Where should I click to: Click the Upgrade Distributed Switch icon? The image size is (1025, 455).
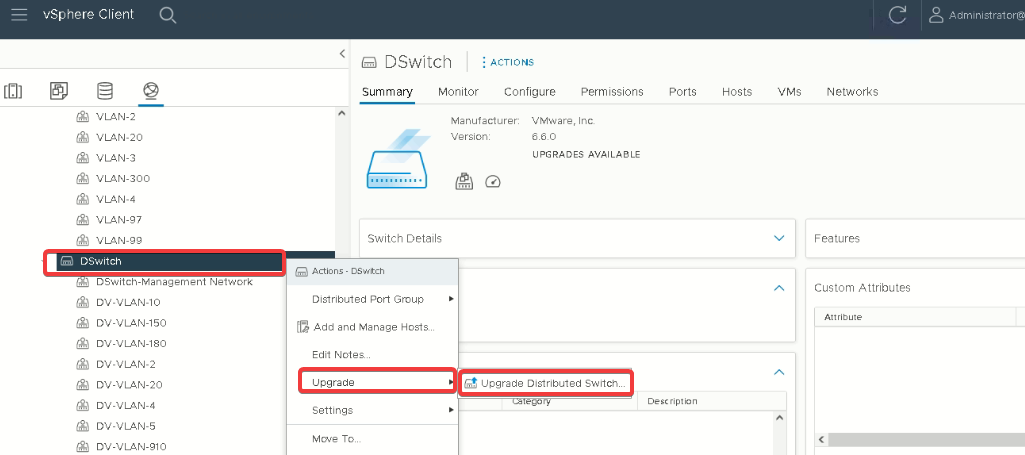(471, 384)
